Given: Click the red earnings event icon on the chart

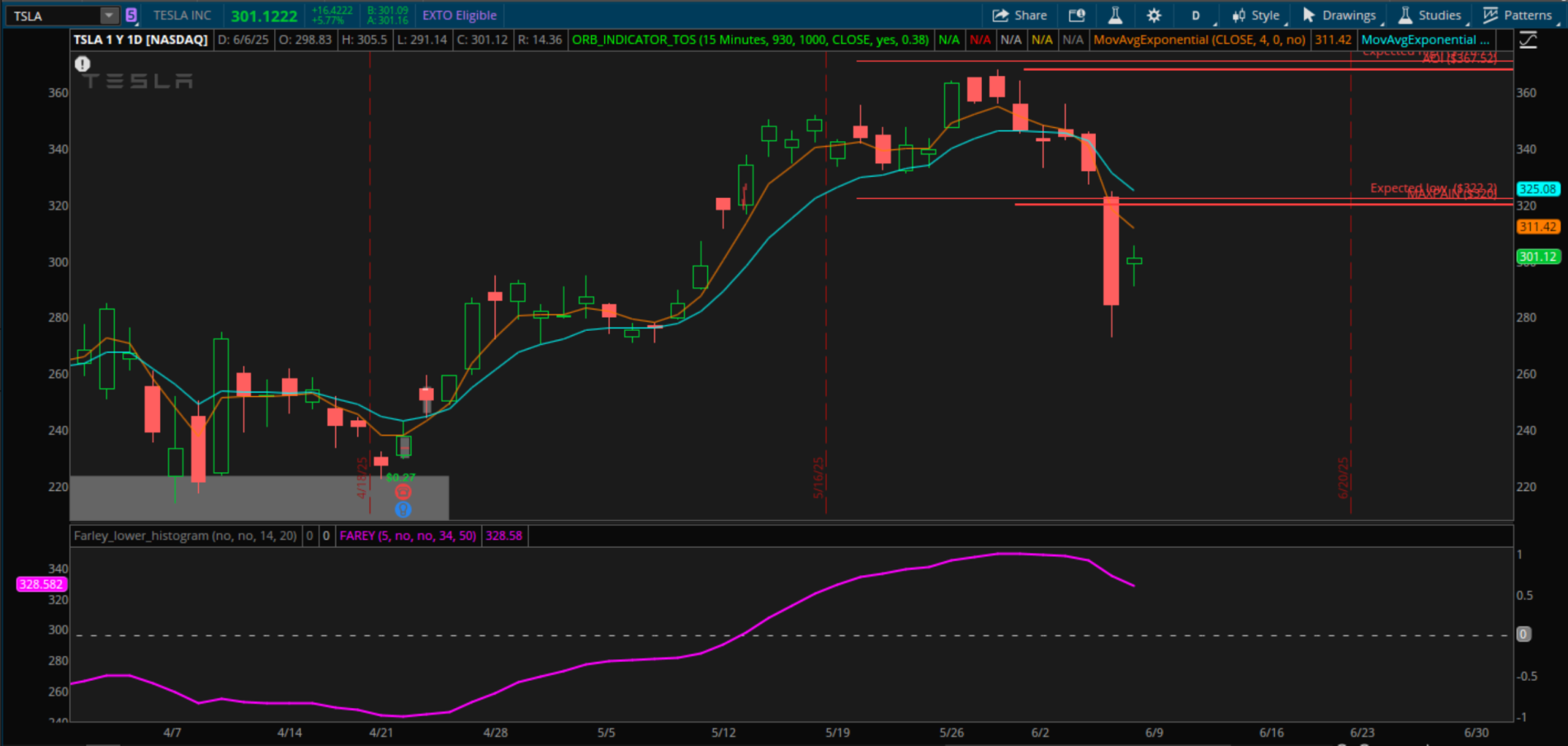Looking at the screenshot, I should 403,492.
